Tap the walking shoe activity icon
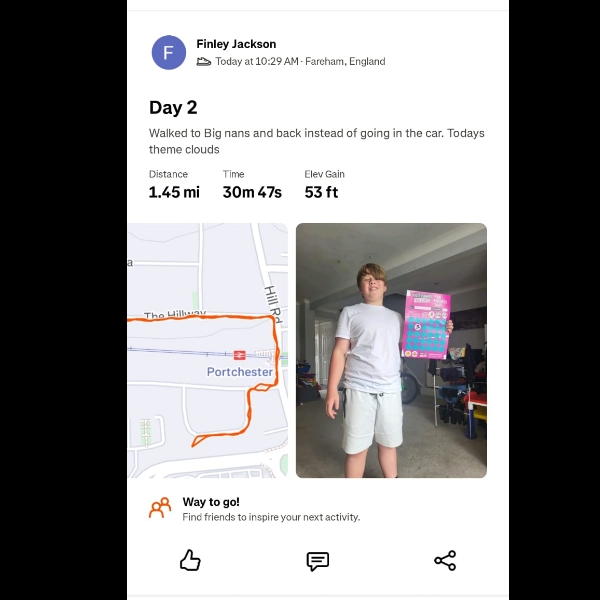 [x=204, y=62]
